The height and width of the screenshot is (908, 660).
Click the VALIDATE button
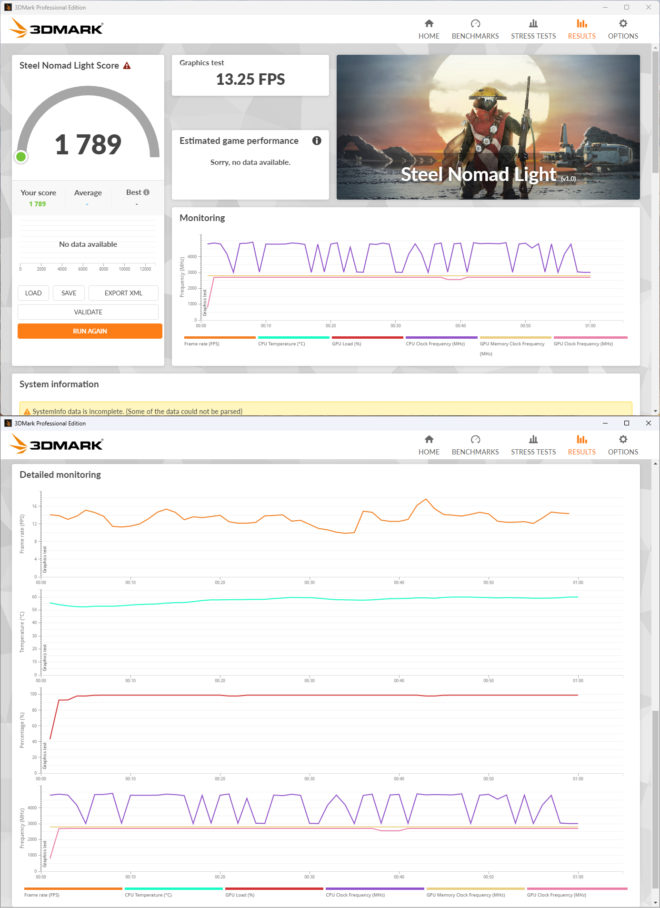point(88,312)
